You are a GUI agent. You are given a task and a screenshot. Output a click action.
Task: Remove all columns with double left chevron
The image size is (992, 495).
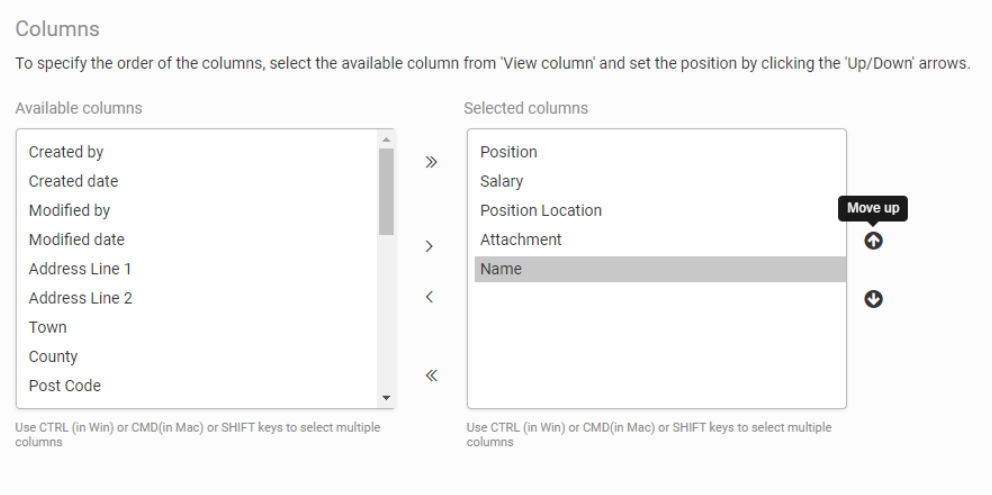tap(431, 376)
